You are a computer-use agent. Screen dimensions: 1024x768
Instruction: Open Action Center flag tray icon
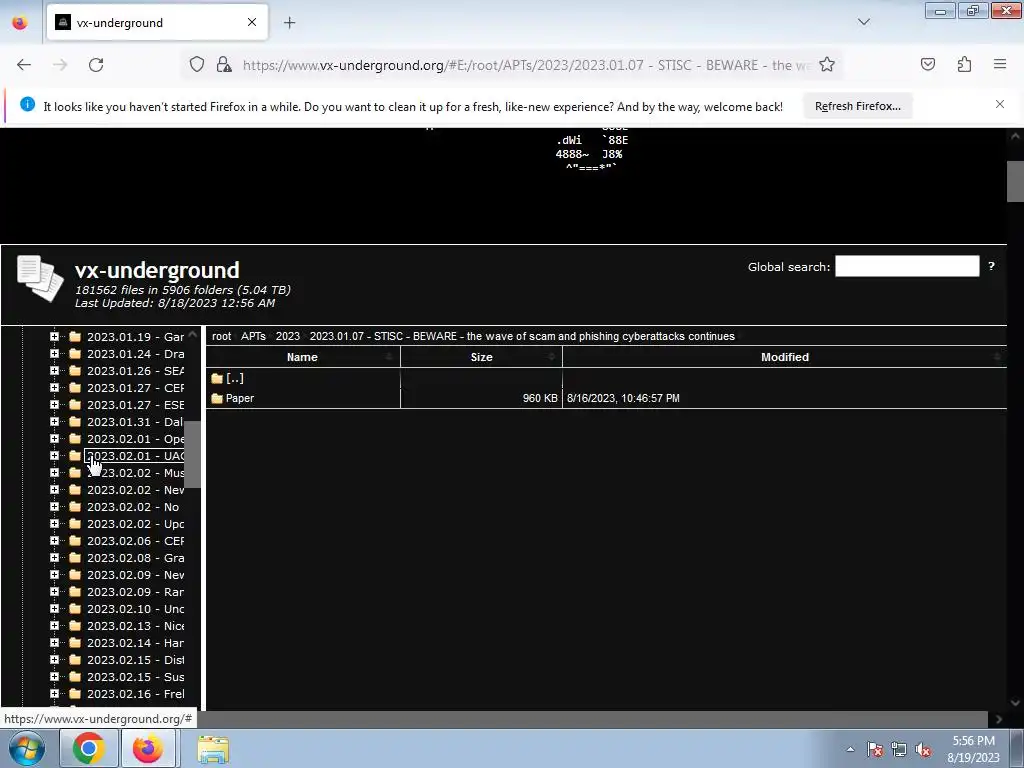coord(874,749)
